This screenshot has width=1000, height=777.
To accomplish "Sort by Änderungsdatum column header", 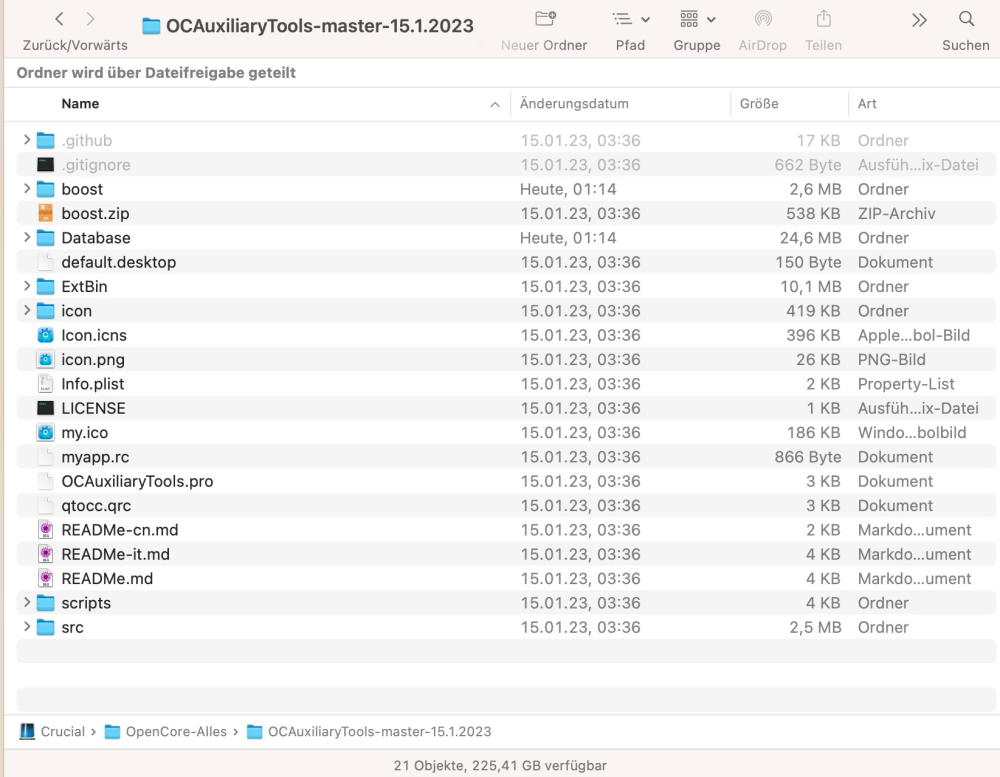I will pyautogui.click(x=574, y=103).
